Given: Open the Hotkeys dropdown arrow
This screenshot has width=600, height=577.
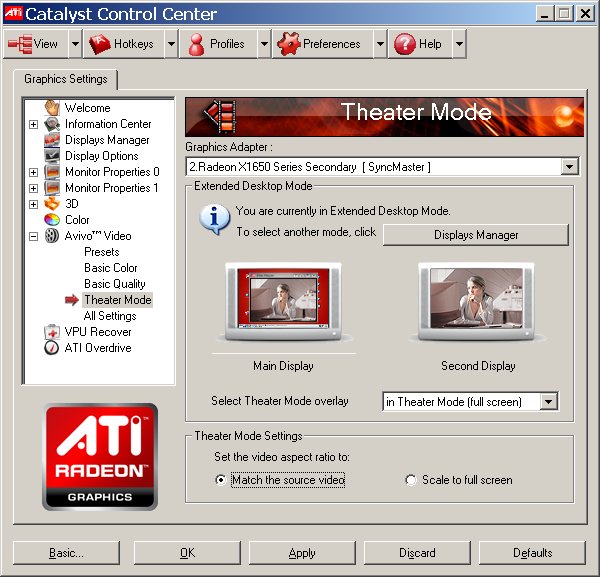Looking at the screenshot, I should click(x=171, y=44).
